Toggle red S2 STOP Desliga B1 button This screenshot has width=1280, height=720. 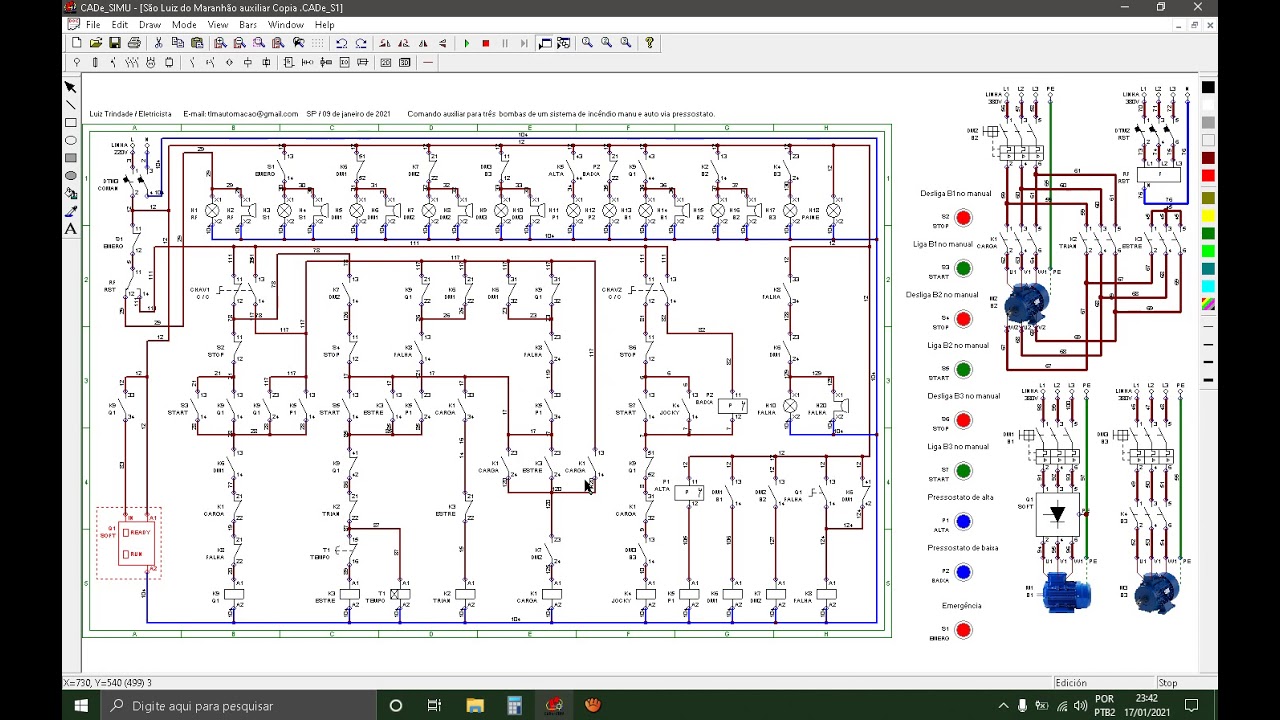[963, 218]
